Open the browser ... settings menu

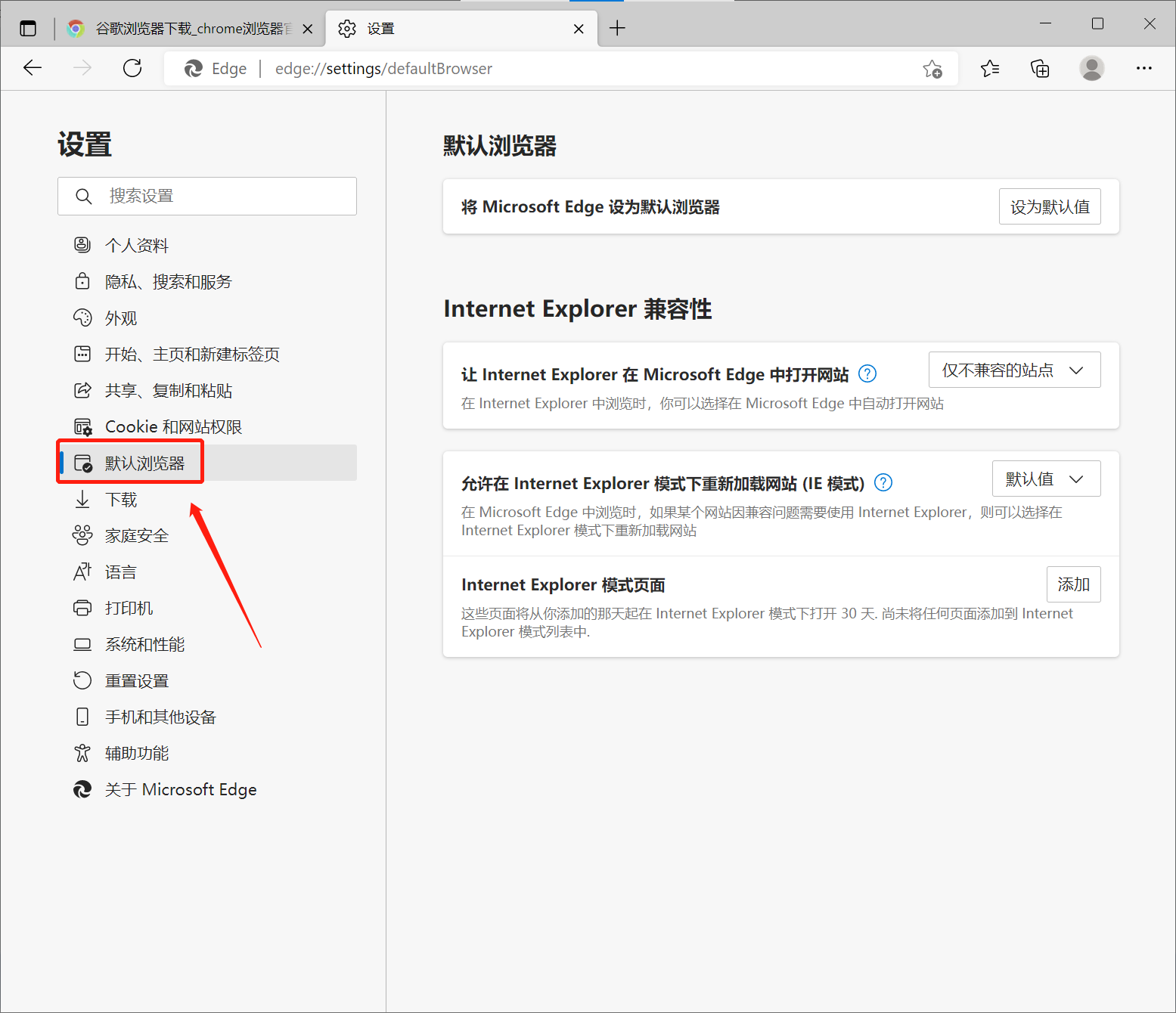coord(1144,68)
